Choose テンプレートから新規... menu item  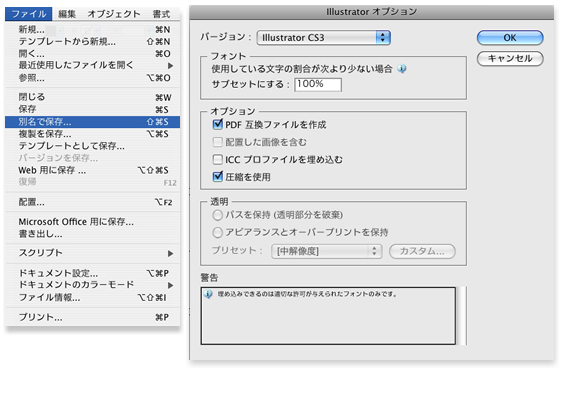[x=92, y=42]
